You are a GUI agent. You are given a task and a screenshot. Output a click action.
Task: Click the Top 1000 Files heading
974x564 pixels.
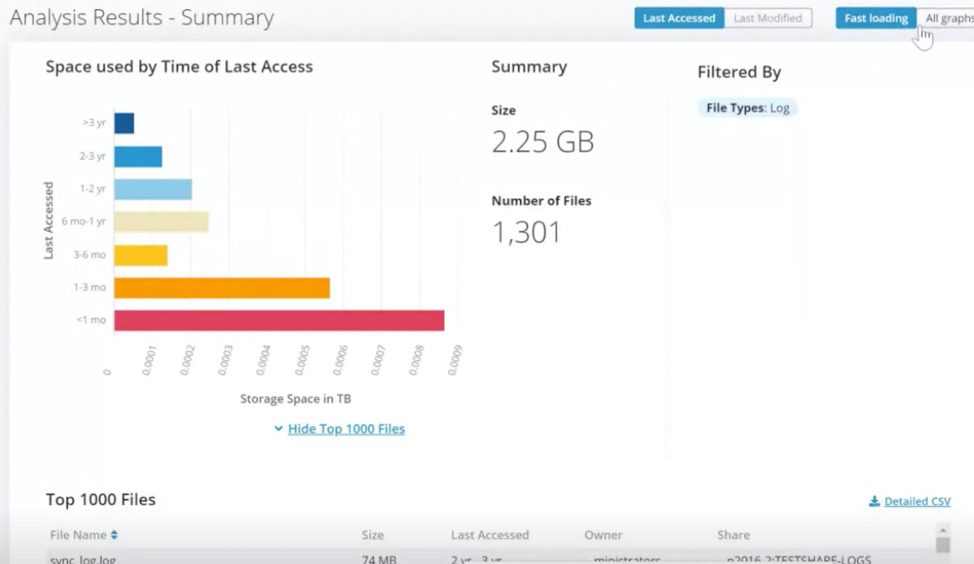coord(101,499)
